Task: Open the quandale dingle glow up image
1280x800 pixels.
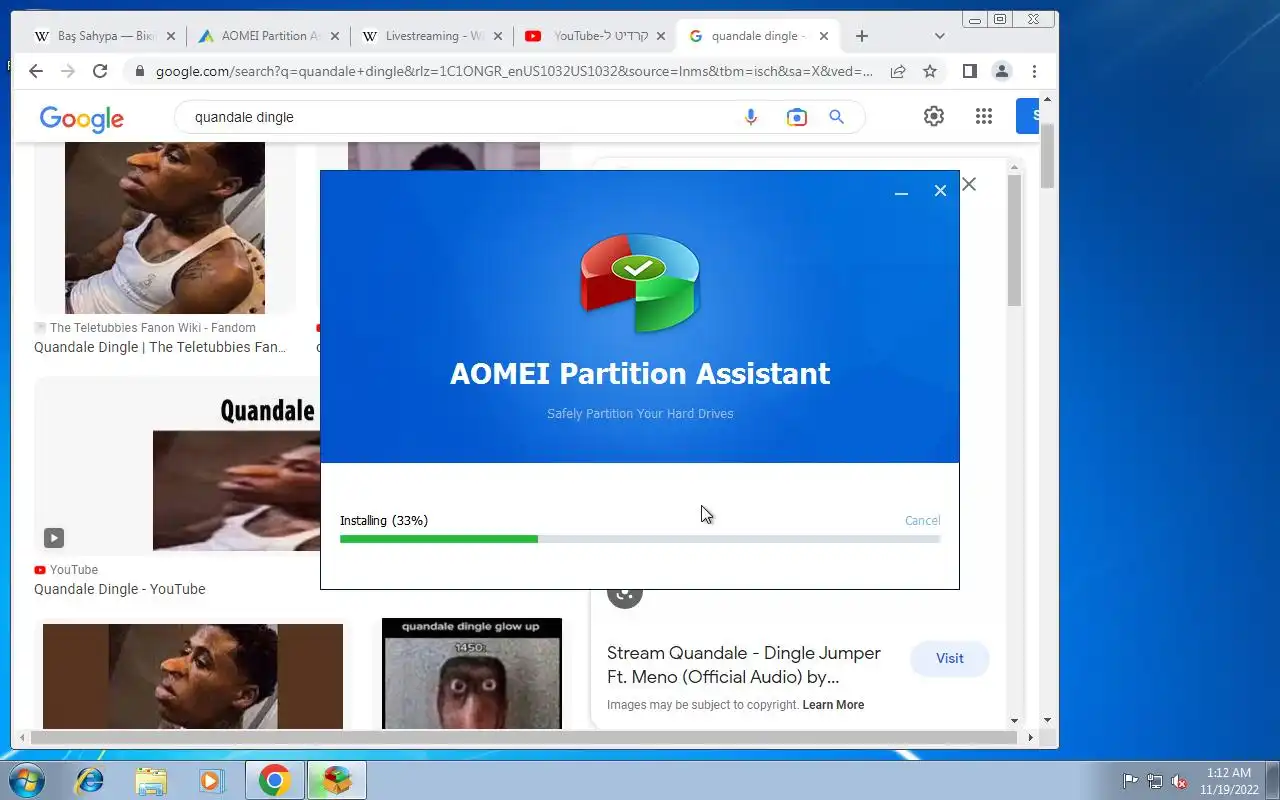Action: [x=472, y=674]
